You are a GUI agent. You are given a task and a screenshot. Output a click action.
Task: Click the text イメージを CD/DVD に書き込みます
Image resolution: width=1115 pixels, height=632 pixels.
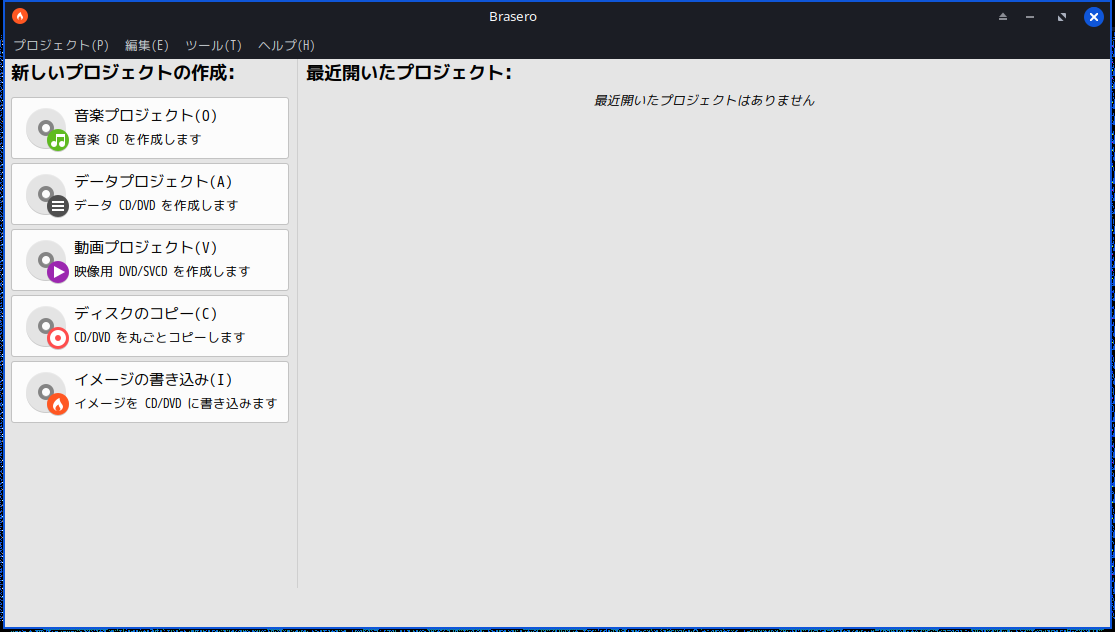pyautogui.click(x=176, y=404)
